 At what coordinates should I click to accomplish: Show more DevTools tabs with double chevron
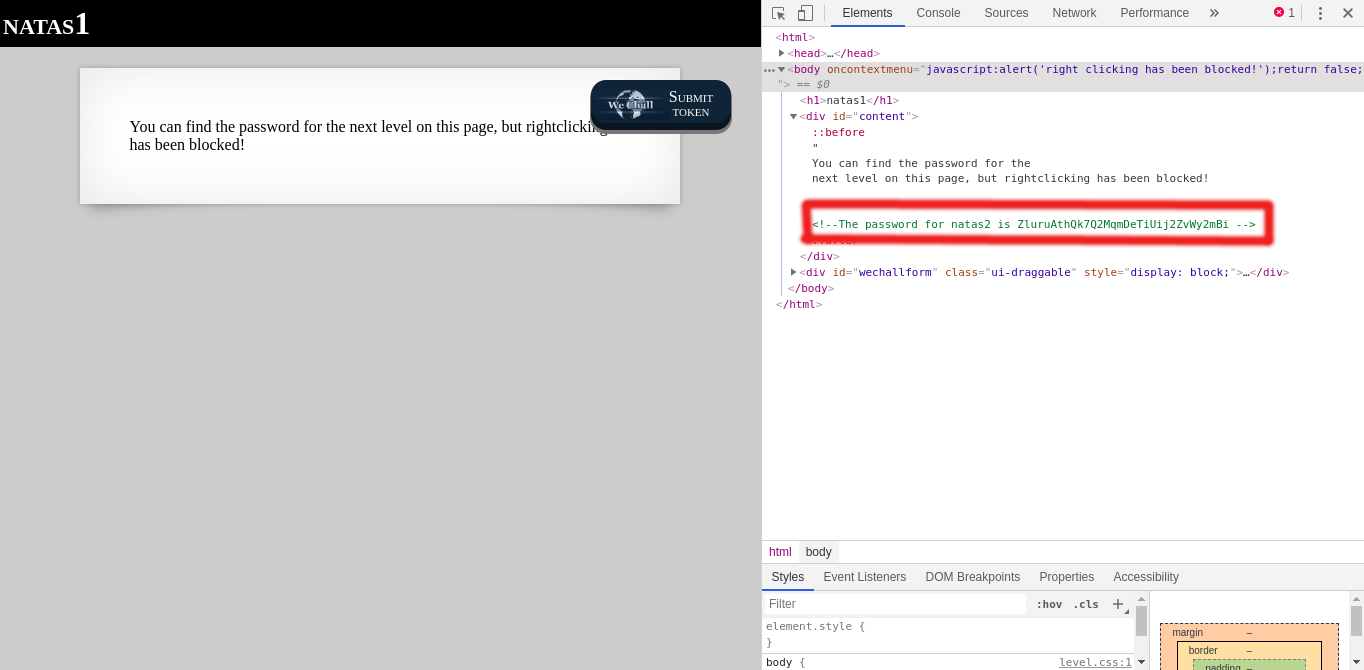(1214, 13)
